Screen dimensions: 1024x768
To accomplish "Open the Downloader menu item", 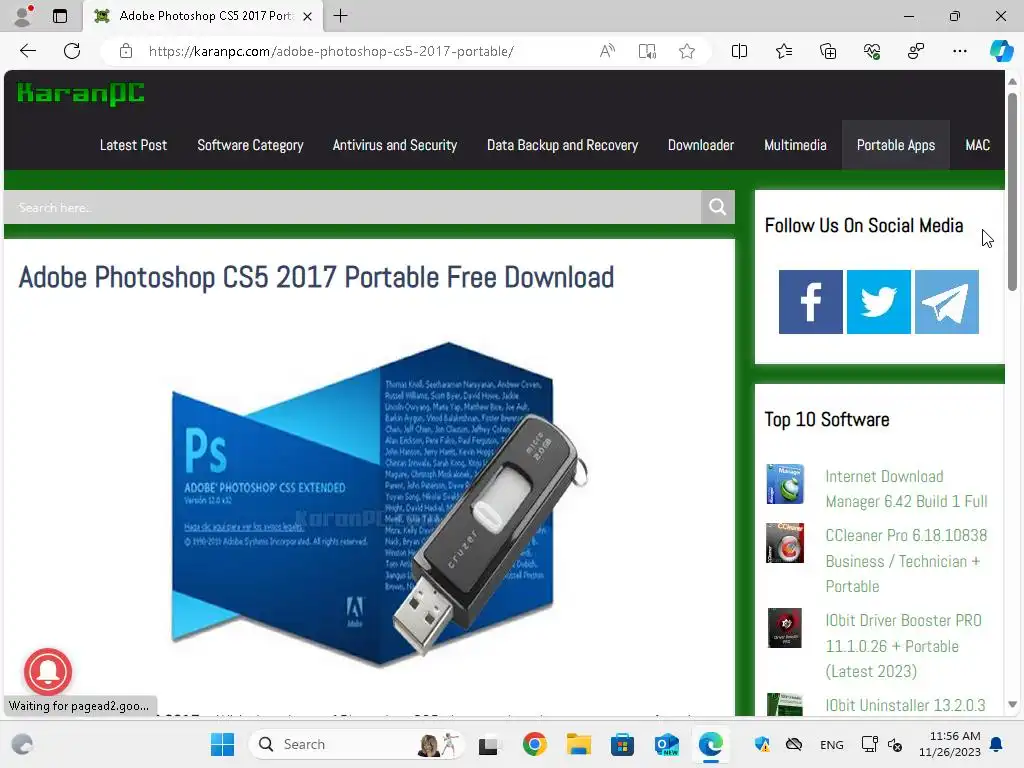I will pos(701,145).
